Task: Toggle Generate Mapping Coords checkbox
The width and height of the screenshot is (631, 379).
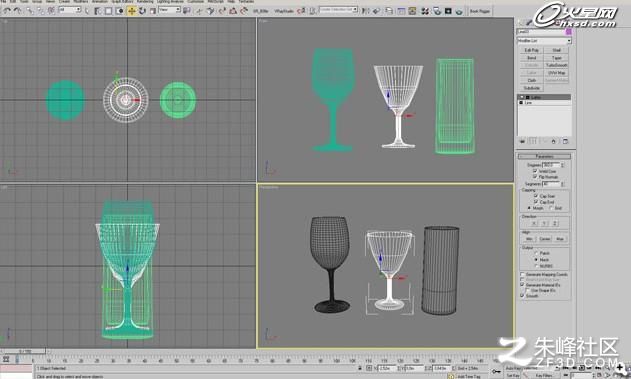Action: point(522,274)
